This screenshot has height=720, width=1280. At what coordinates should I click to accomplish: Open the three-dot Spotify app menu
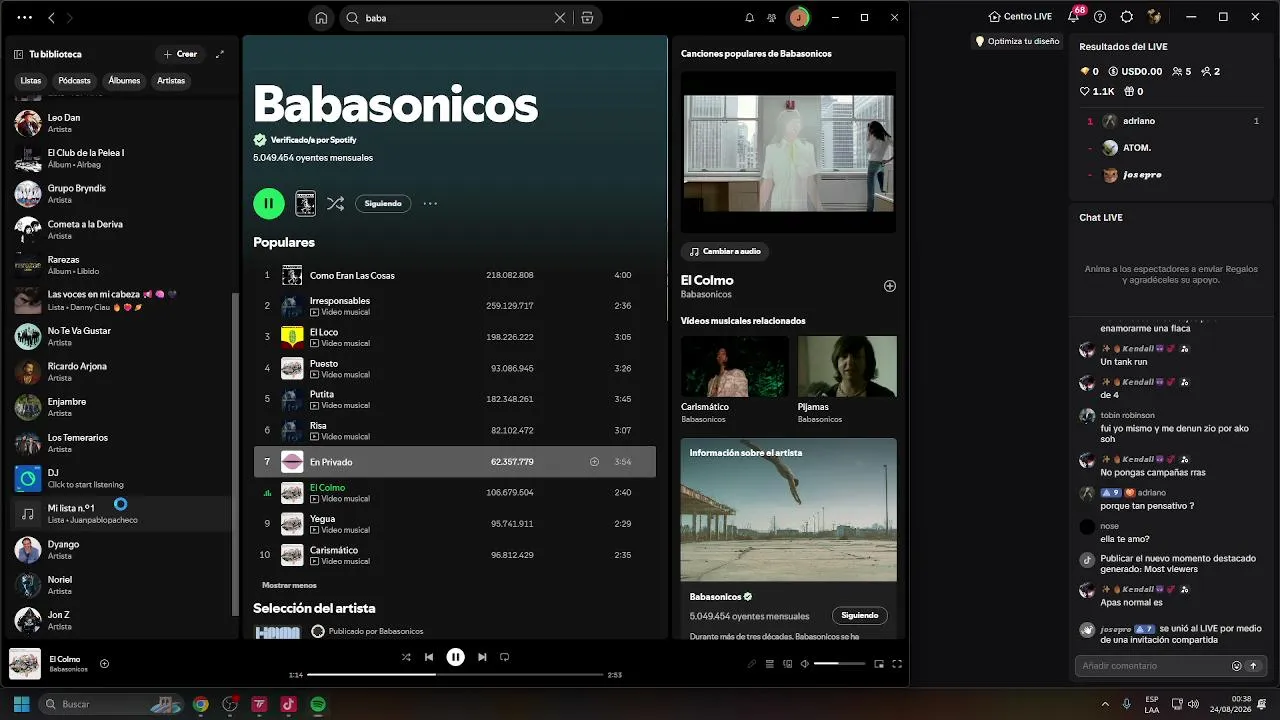pyautogui.click(x=25, y=17)
